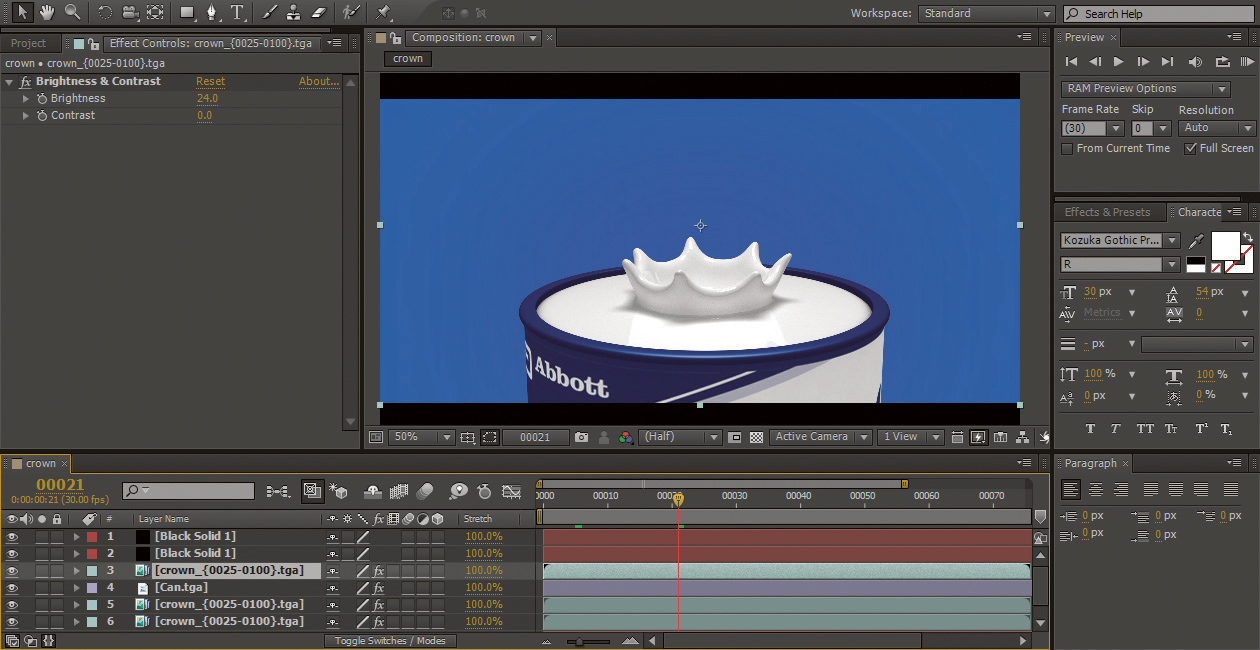The height and width of the screenshot is (650, 1260).
Task: Open the Kozuka Gothic font dropdown
Action: tap(1120, 240)
